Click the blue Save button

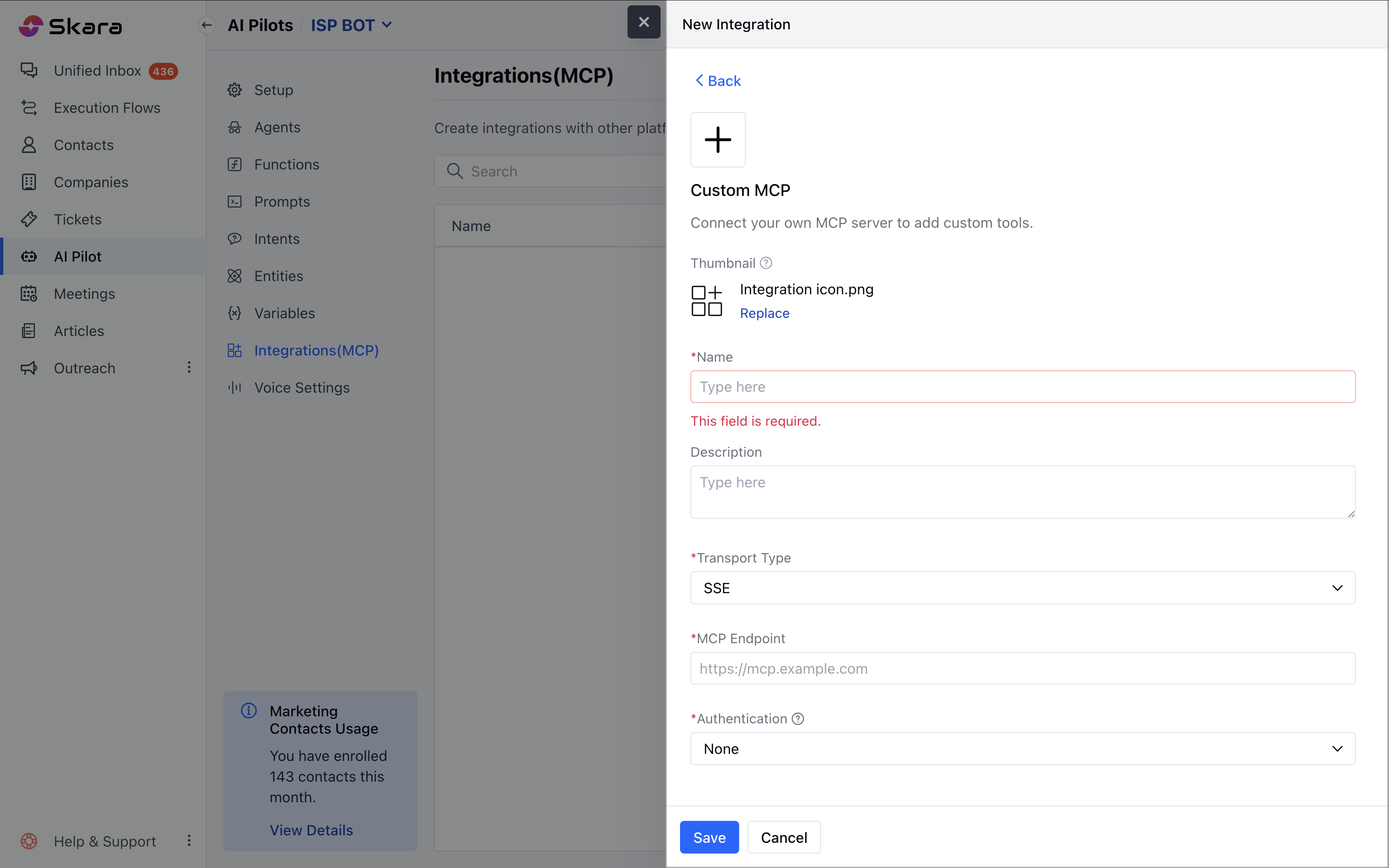pos(709,837)
